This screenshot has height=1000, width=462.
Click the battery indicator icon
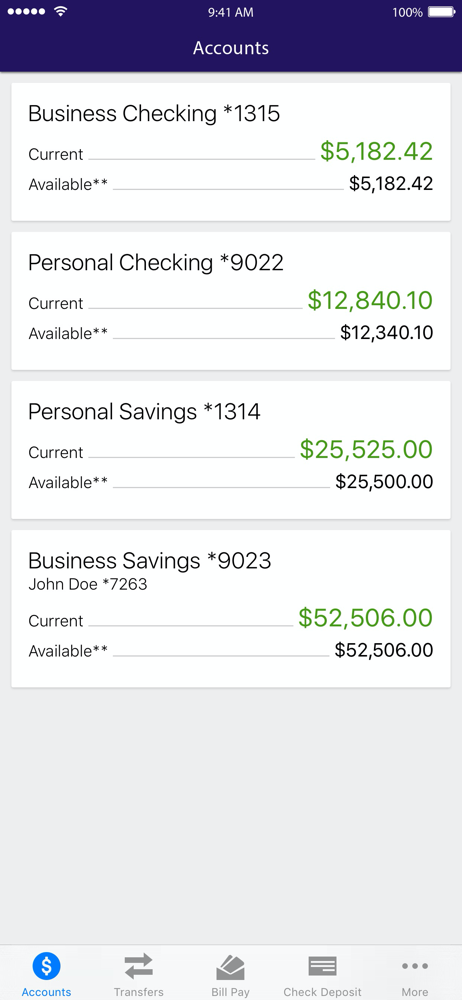[x=441, y=12]
